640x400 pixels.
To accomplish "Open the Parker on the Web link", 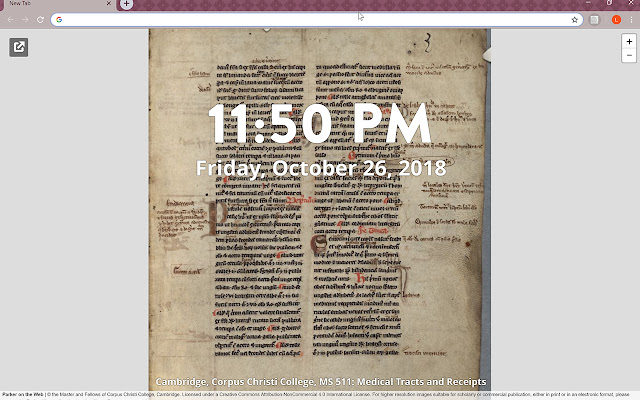I will point(23,395).
